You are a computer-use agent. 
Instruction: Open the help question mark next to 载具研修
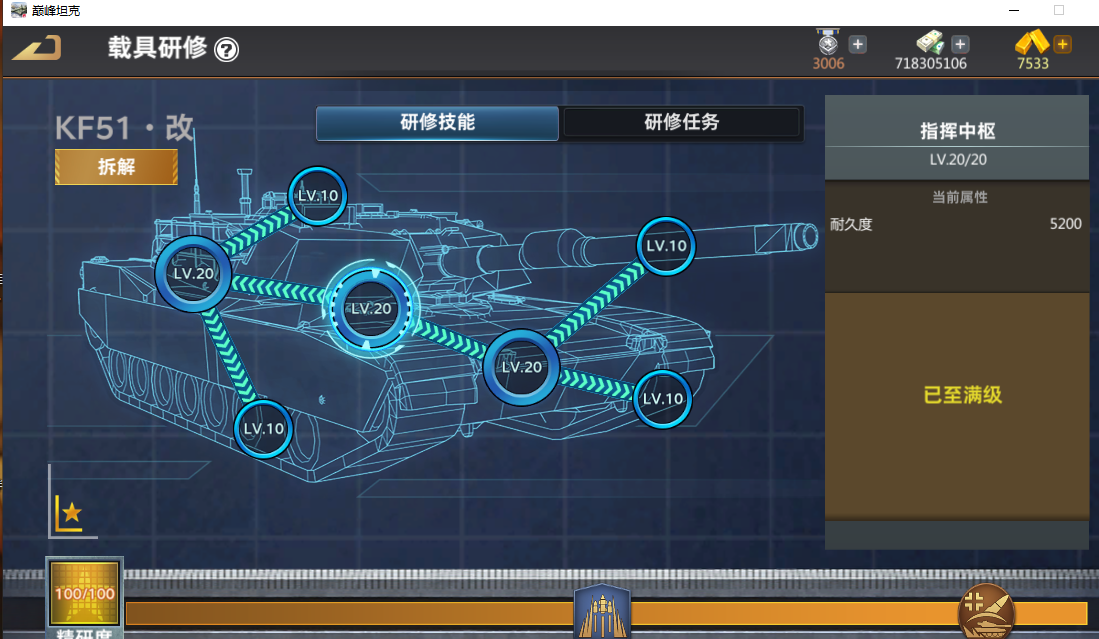(227, 49)
